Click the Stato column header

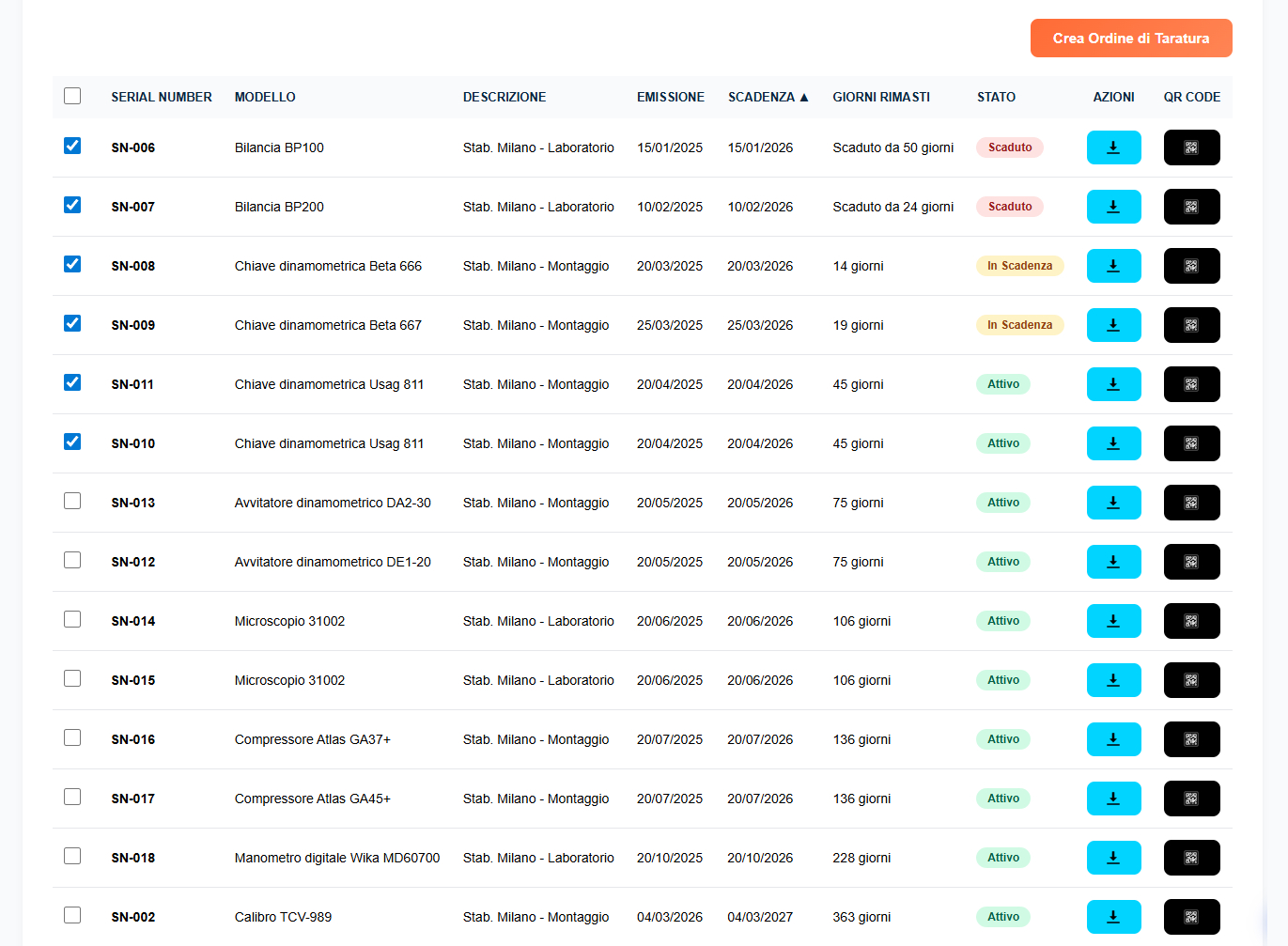click(996, 97)
